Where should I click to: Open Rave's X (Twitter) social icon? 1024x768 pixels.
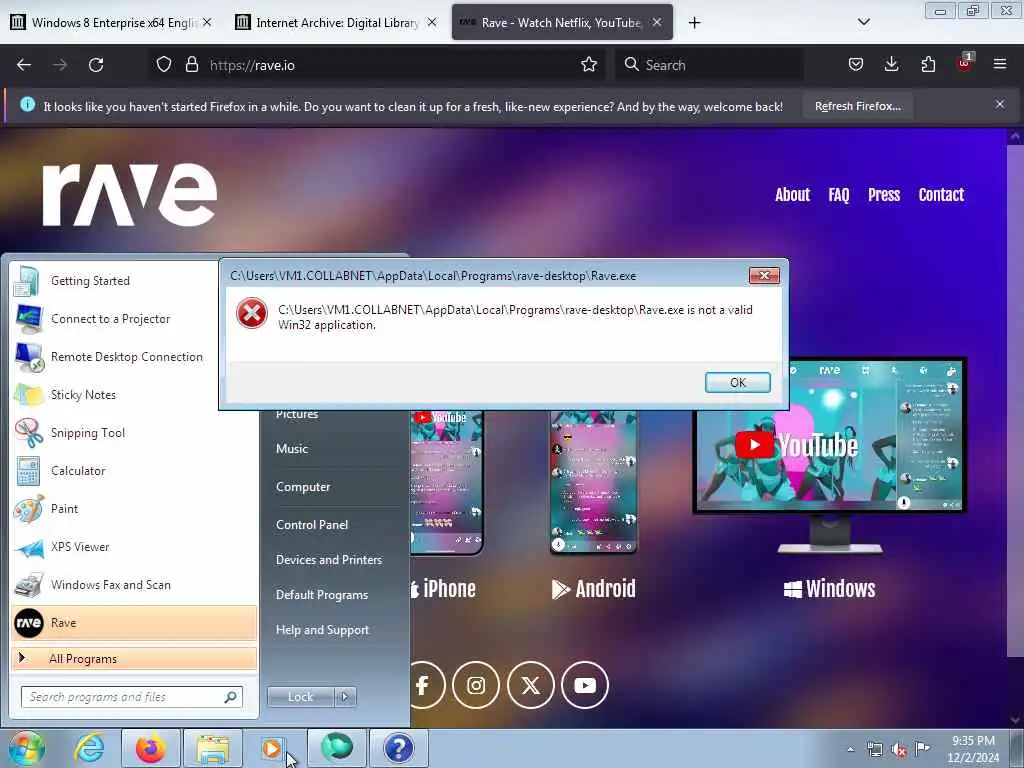tap(530, 685)
